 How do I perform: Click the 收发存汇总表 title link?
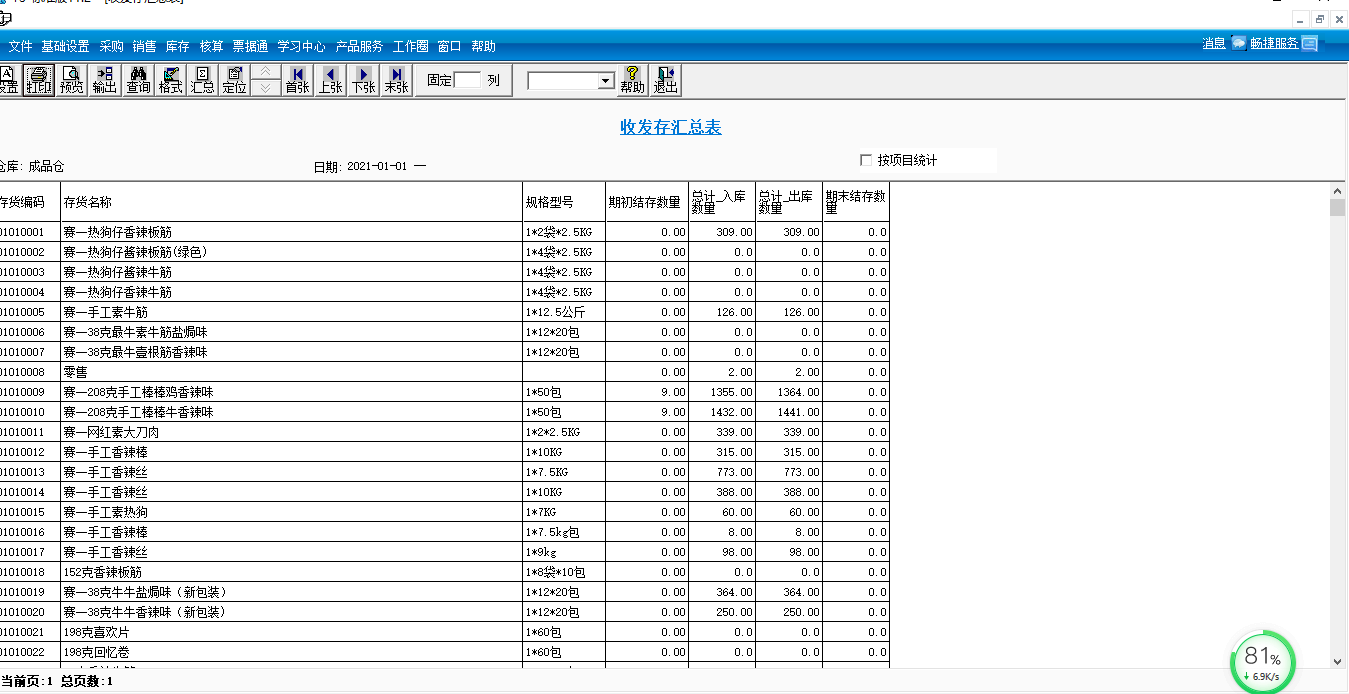[x=671, y=127]
